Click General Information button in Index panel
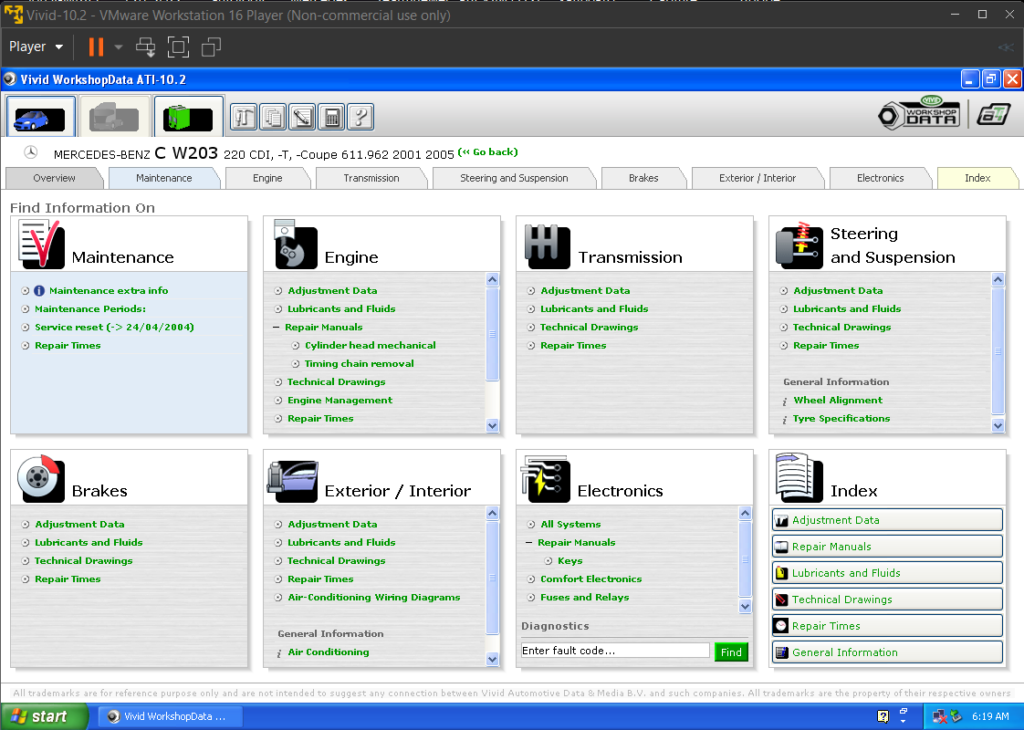The height and width of the screenshot is (730, 1024). [x=888, y=652]
